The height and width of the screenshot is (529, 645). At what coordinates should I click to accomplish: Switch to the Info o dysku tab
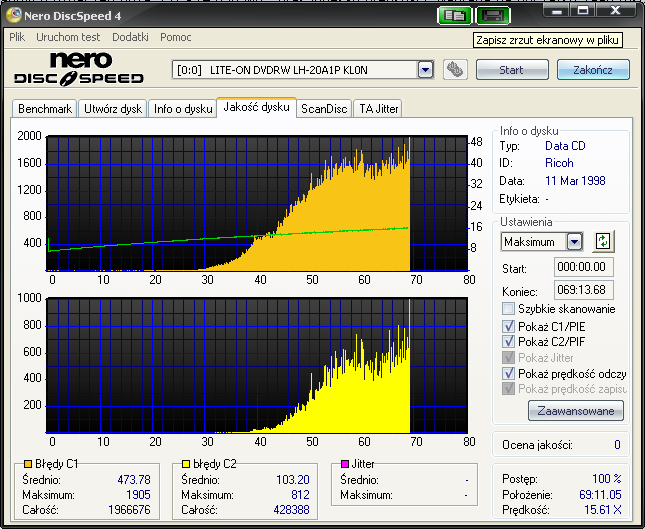pyautogui.click(x=183, y=109)
